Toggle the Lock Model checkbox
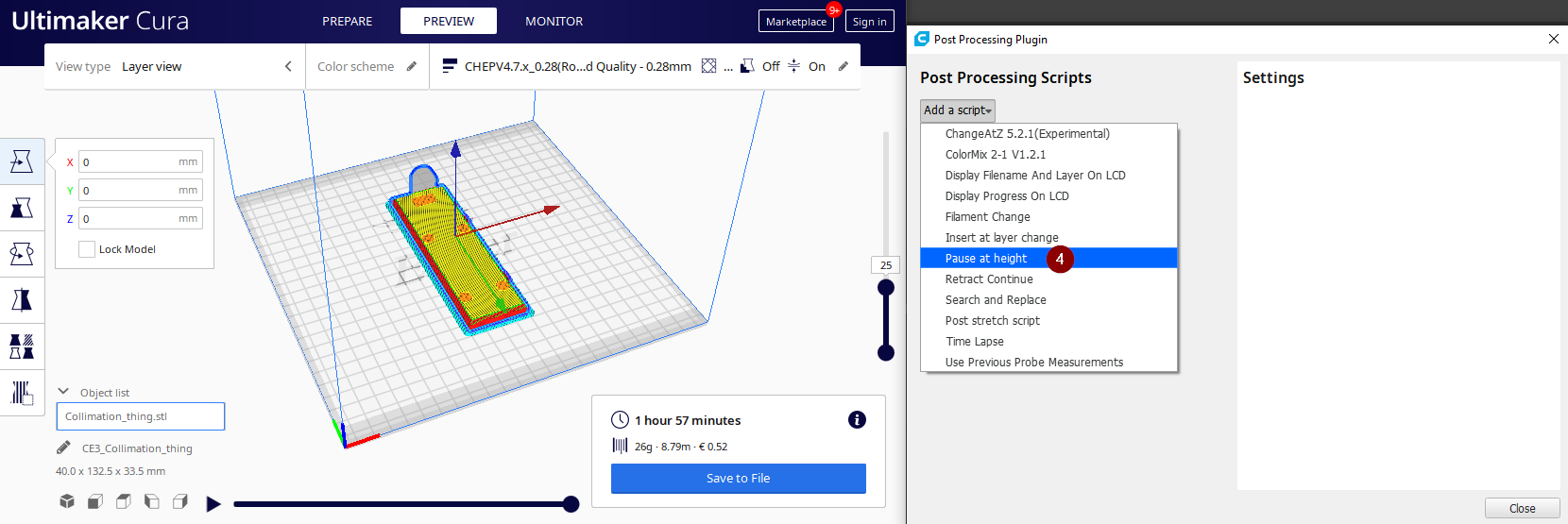Screen dimensions: 1568x524 (x=87, y=249)
